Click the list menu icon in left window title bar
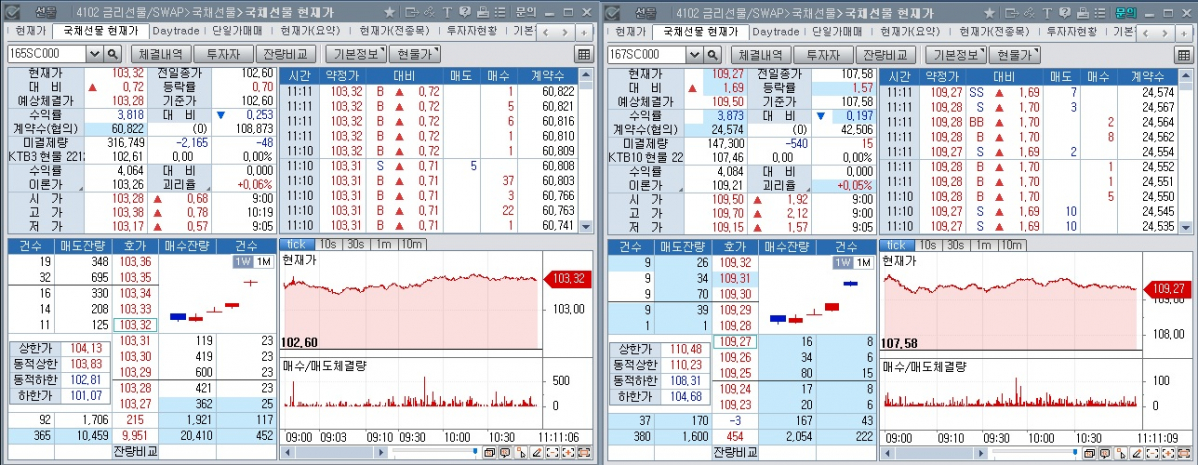The image size is (1198, 465). (x=500, y=12)
